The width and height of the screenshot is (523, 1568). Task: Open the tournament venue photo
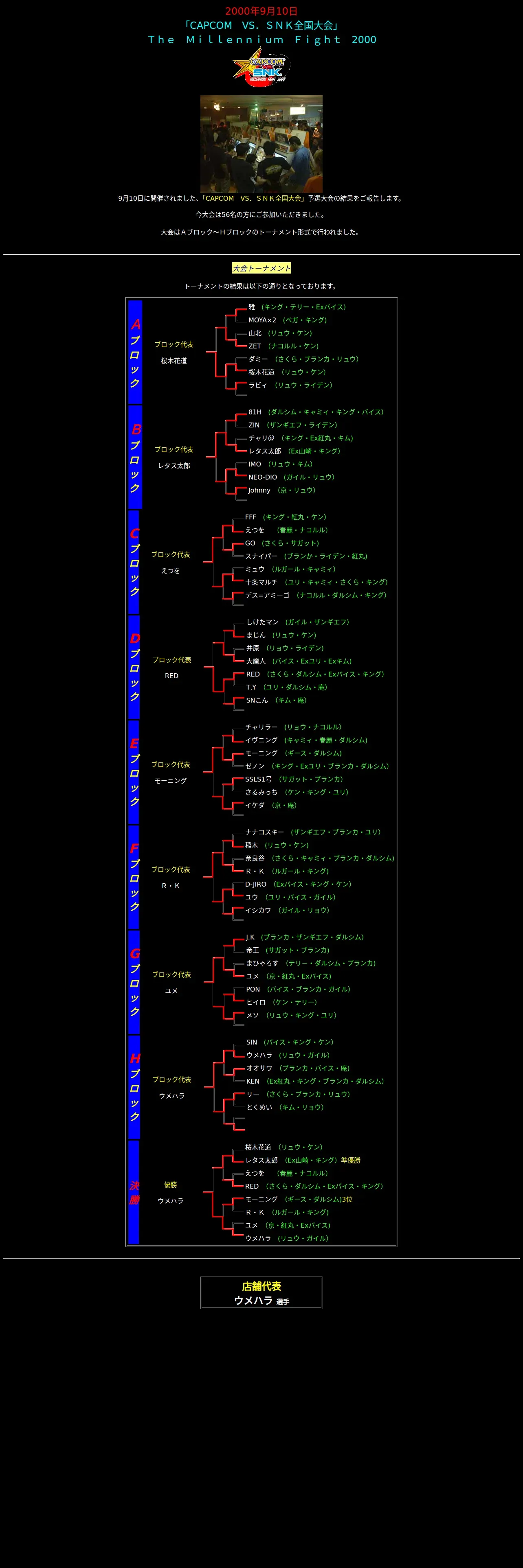coord(261,144)
